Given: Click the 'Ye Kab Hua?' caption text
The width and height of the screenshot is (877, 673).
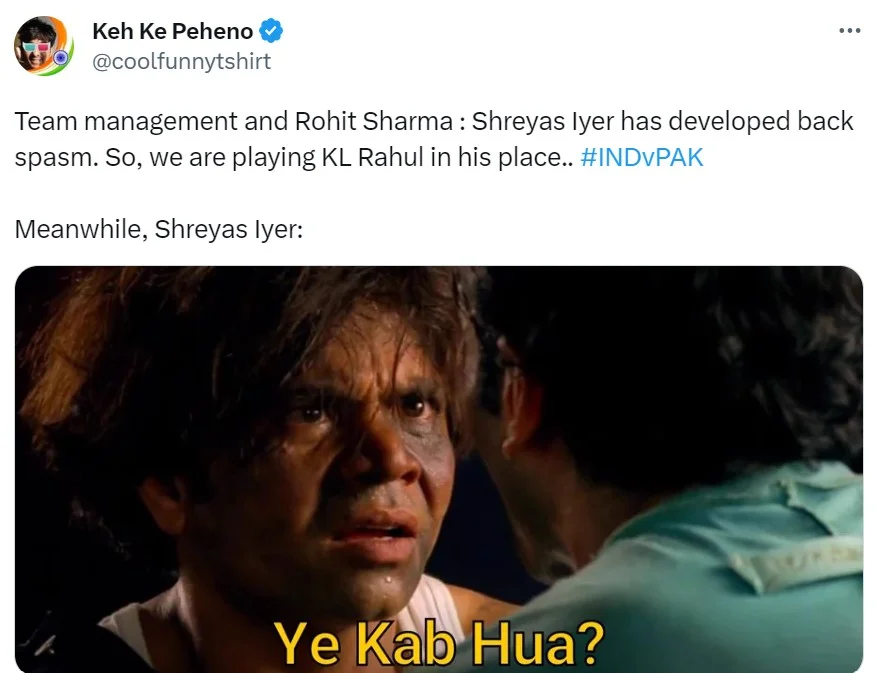Looking at the screenshot, I should [x=438, y=643].
